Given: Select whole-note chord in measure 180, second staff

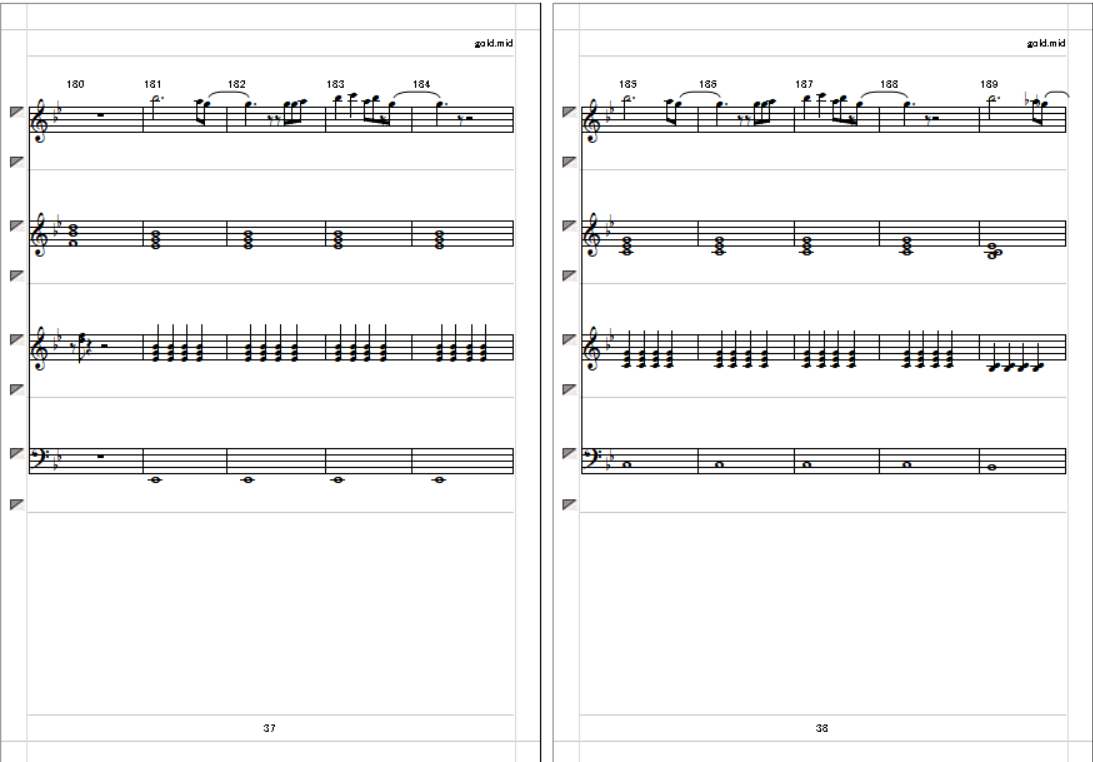Looking at the screenshot, I should pos(73,235).
